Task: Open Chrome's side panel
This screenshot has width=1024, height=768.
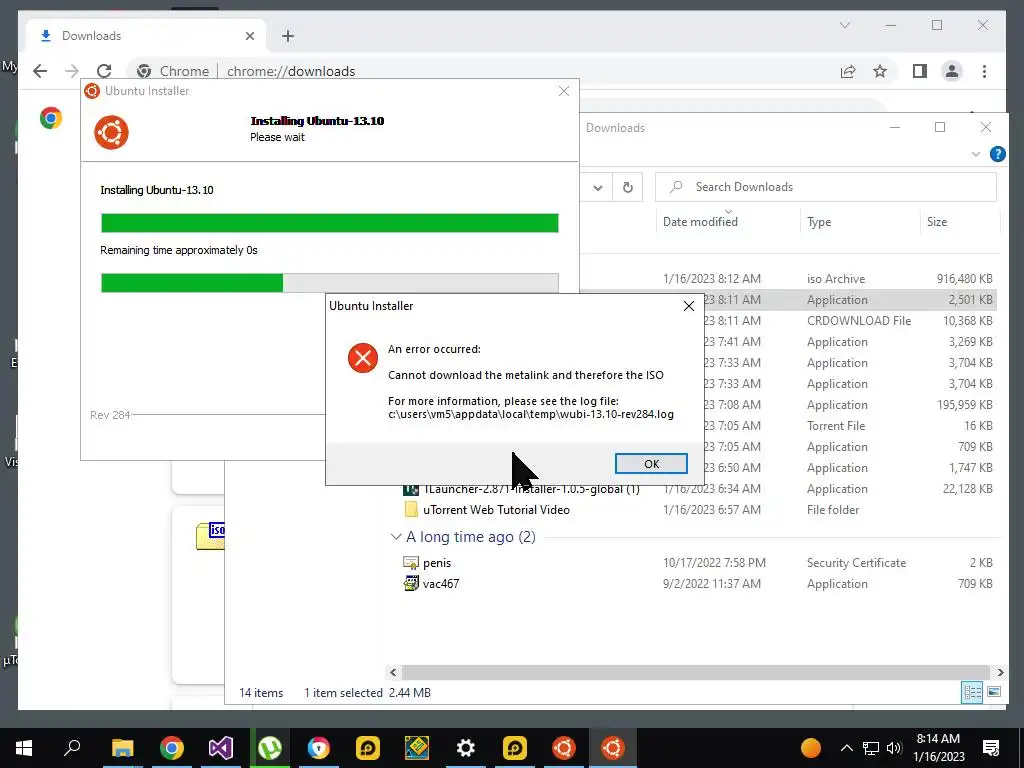Action: (x=920, y=71)
